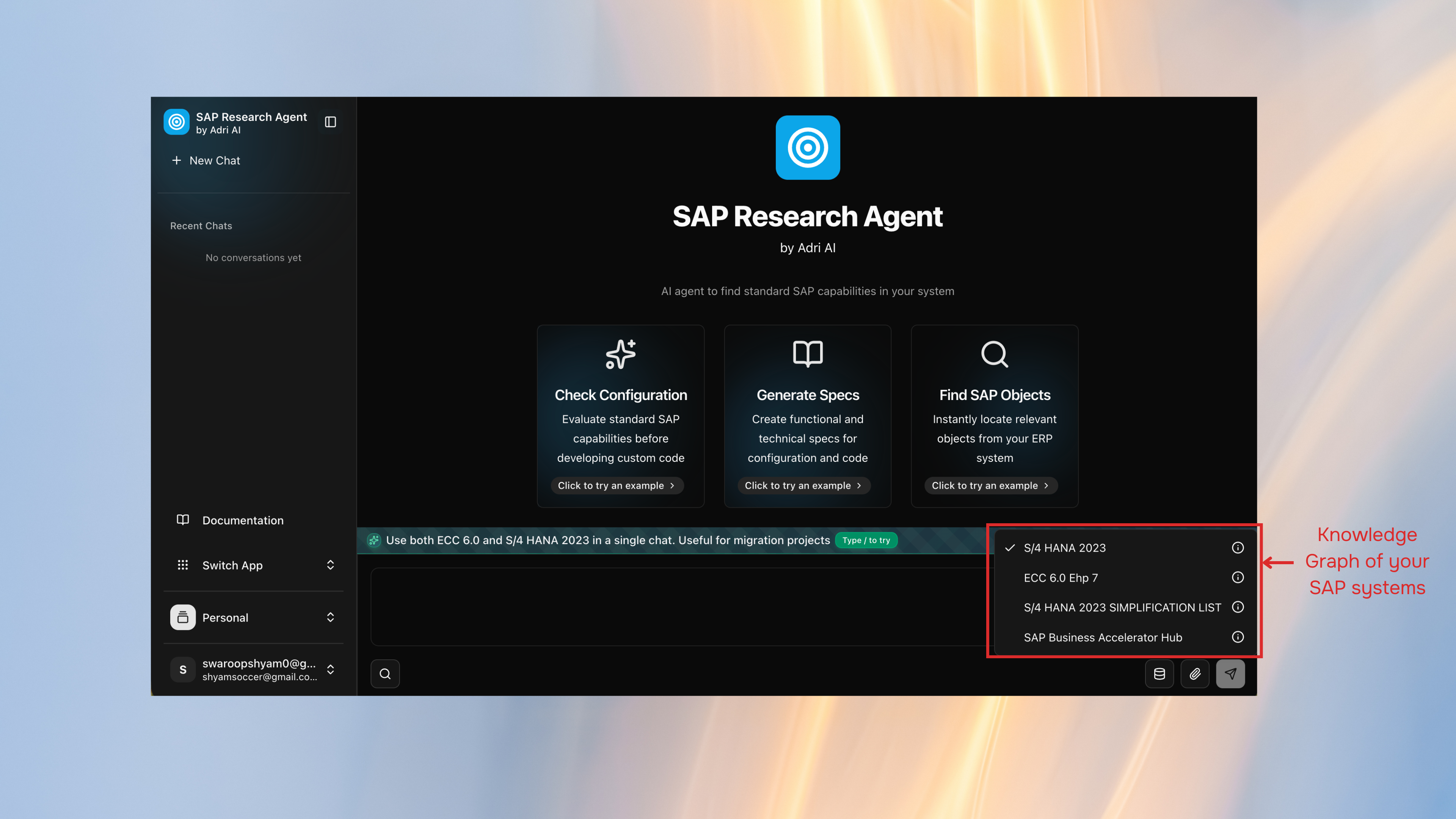This screenshot has height=819, width=1456.
Task: Click inside the chat message input box
Action: (678, 607)
